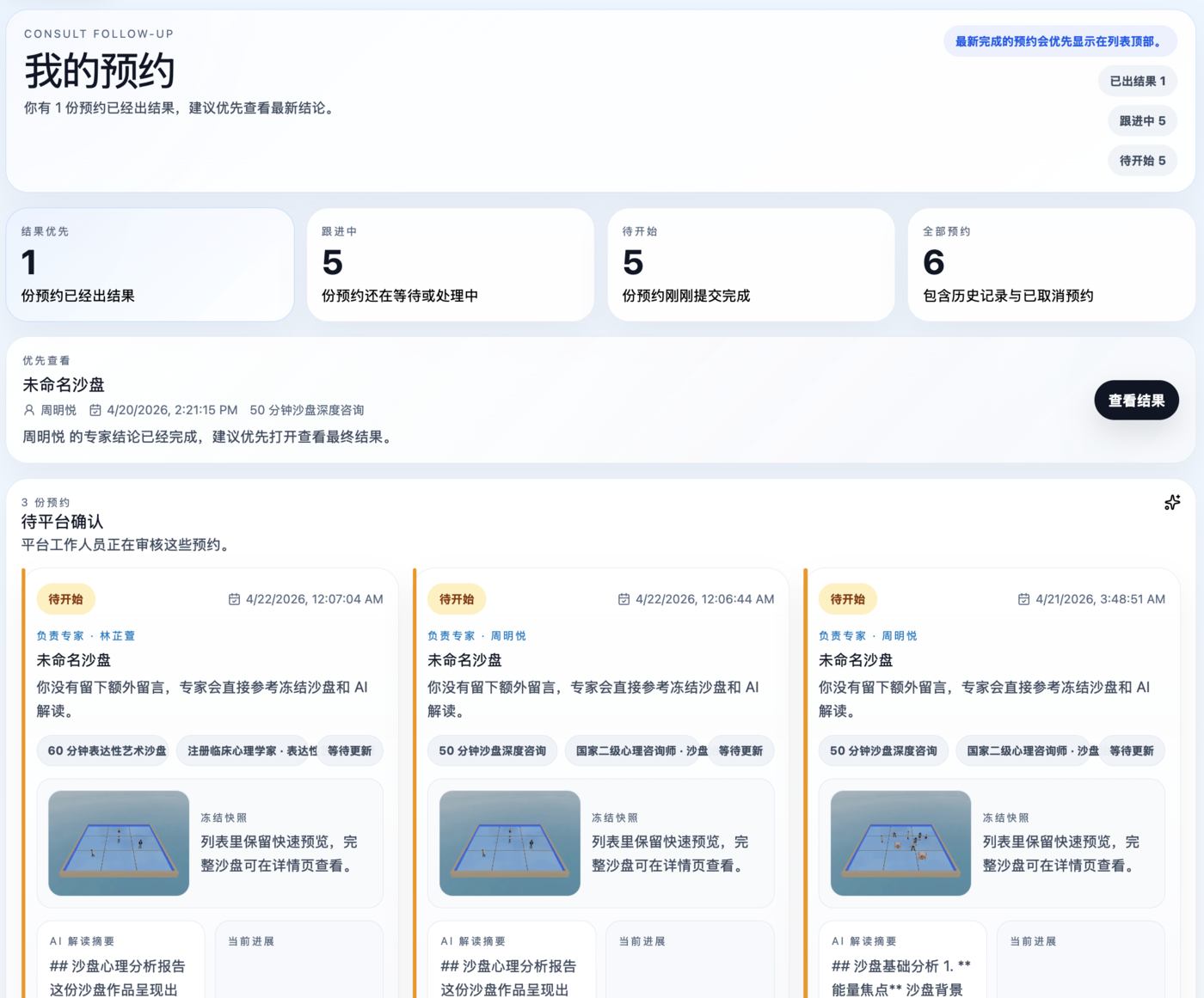The image size is (1204, 998).
Task: Open sandbox thumbnail in 林芷萱 appointment card
Action: (119, 842)
